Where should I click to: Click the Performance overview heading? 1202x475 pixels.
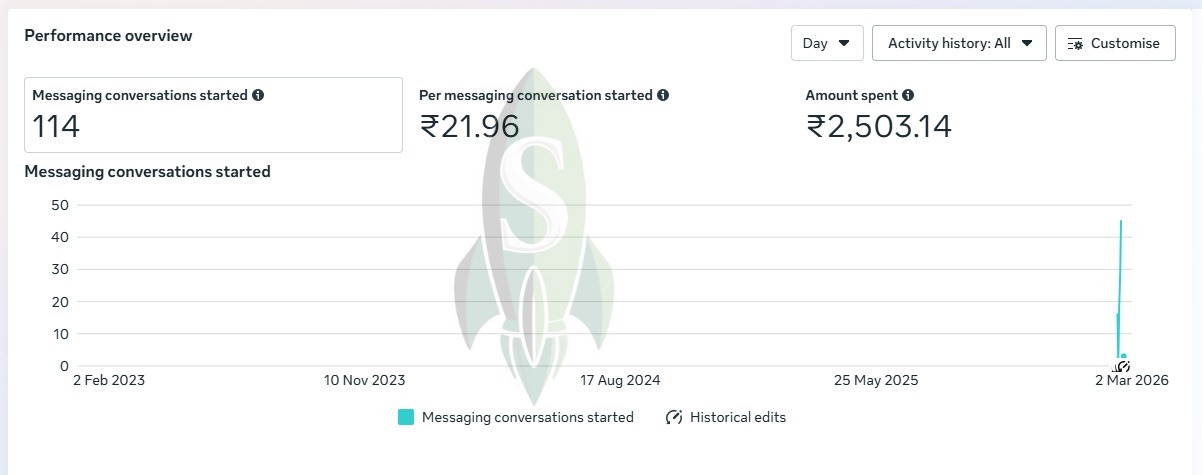click(x=108, y=36)
